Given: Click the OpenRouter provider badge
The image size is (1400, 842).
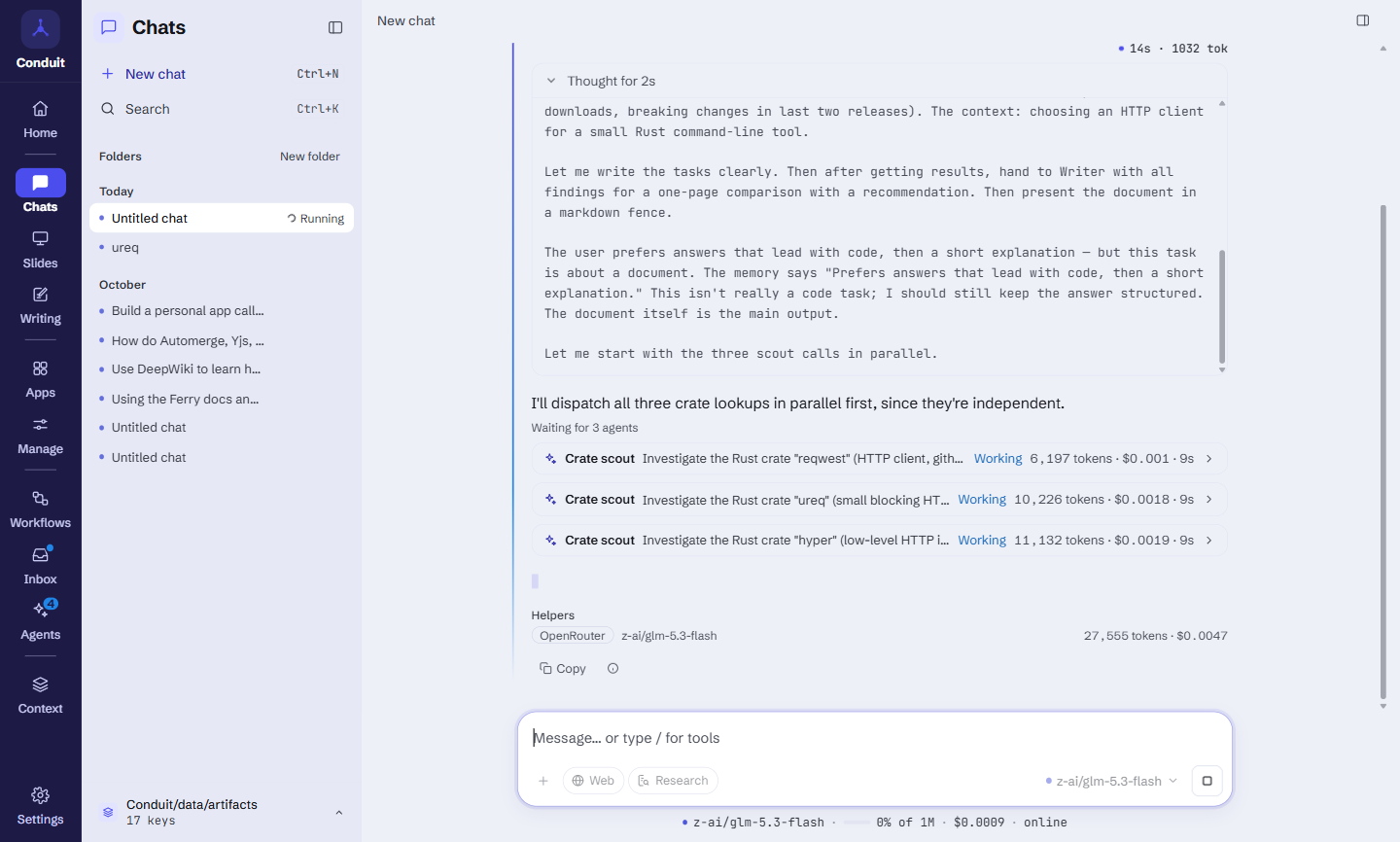Looking at the screenshot, I should (573, 636).
